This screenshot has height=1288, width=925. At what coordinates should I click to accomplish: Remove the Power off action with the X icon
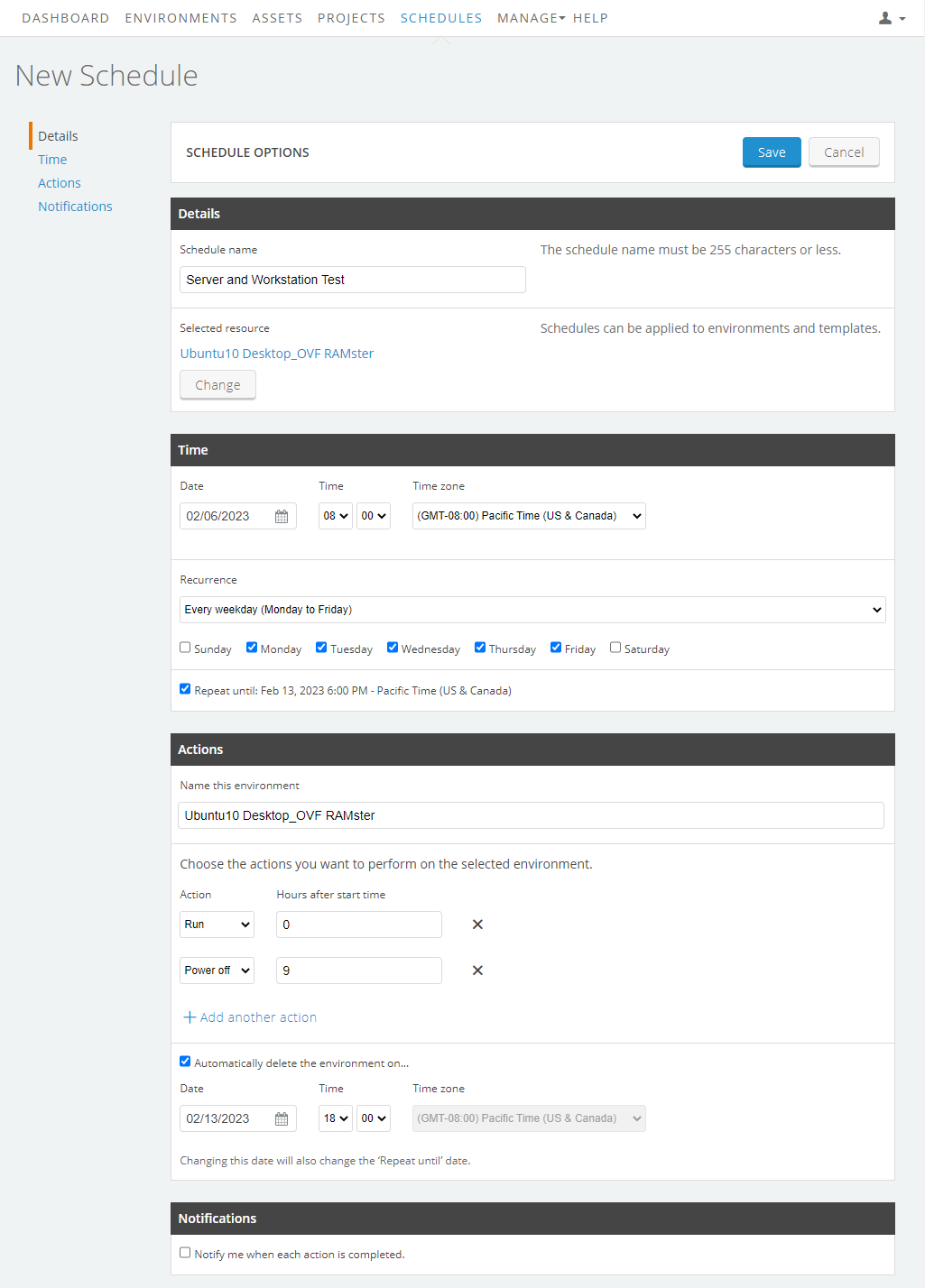tap(477, 971)
